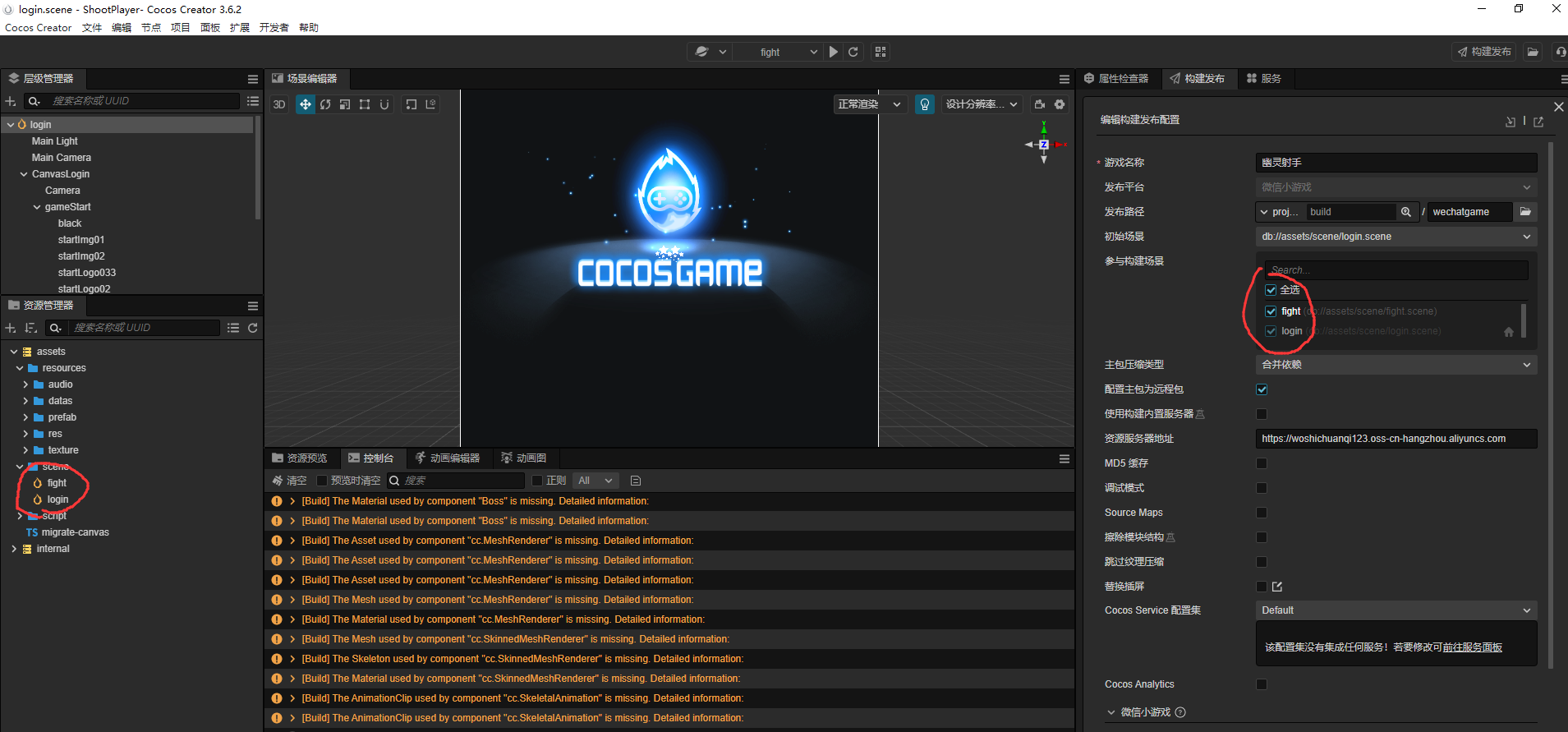Open the 文件 menu

(x=92, y=28)
